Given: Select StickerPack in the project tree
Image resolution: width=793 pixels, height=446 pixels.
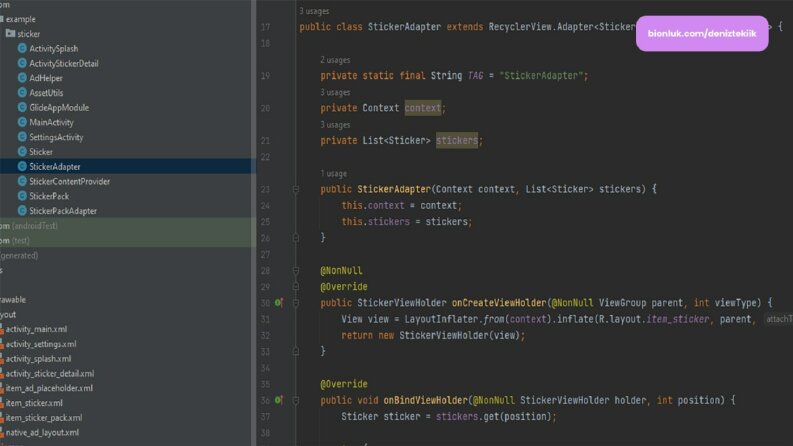Looking at the screenshot, I should pos(49,196).
